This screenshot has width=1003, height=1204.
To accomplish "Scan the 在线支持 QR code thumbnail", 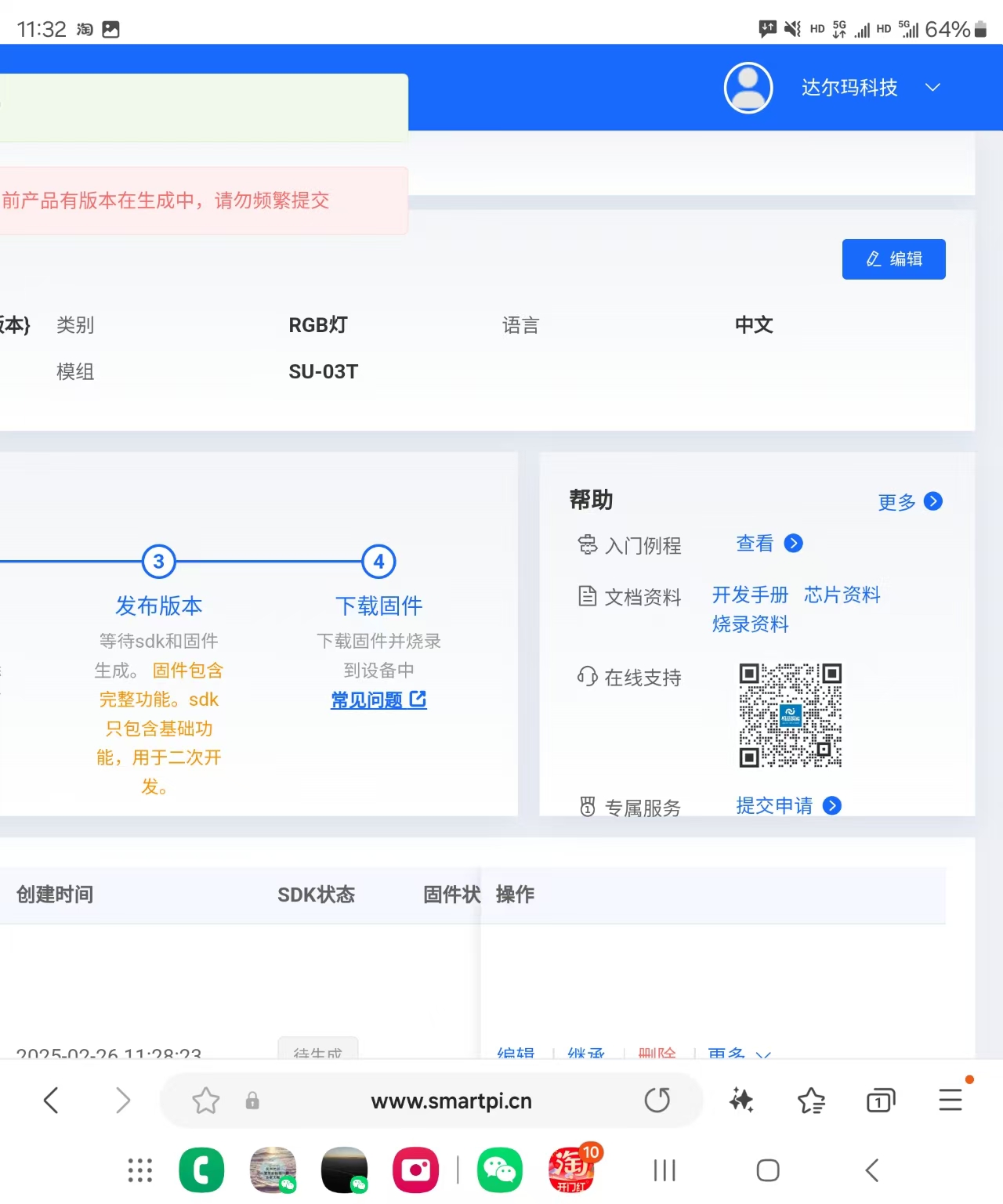I will point(790,714).
